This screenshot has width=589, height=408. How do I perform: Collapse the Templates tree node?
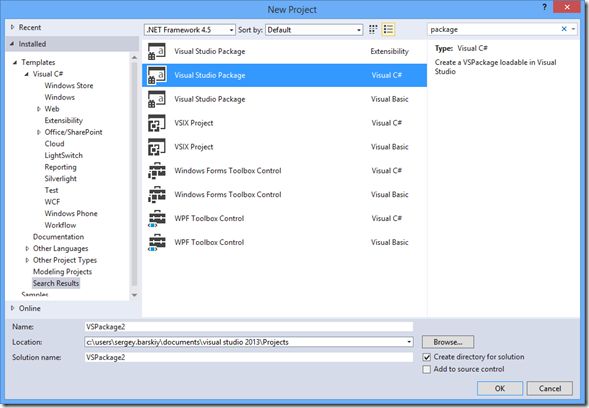[15, 62]
